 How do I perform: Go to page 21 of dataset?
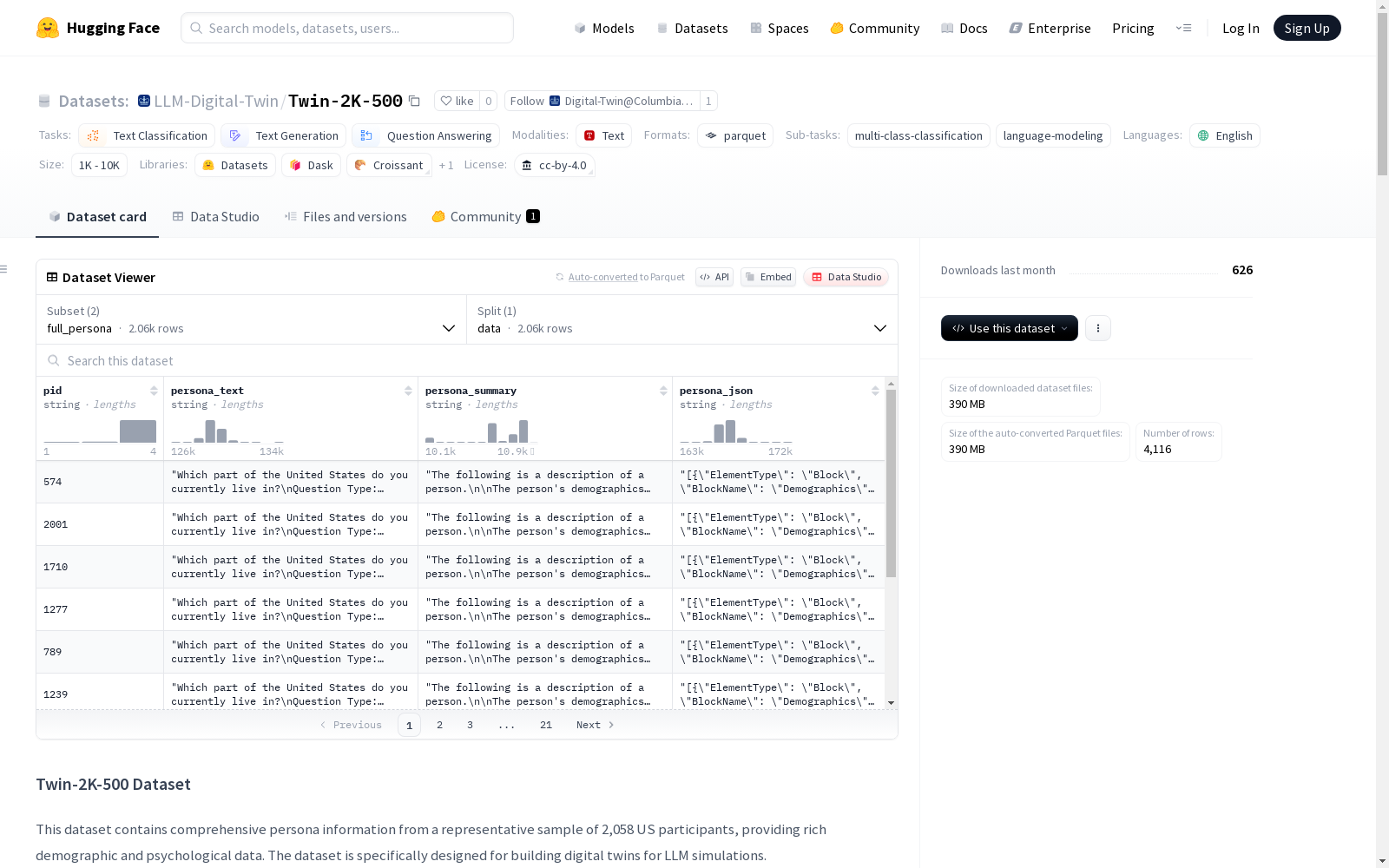point(546,725)
